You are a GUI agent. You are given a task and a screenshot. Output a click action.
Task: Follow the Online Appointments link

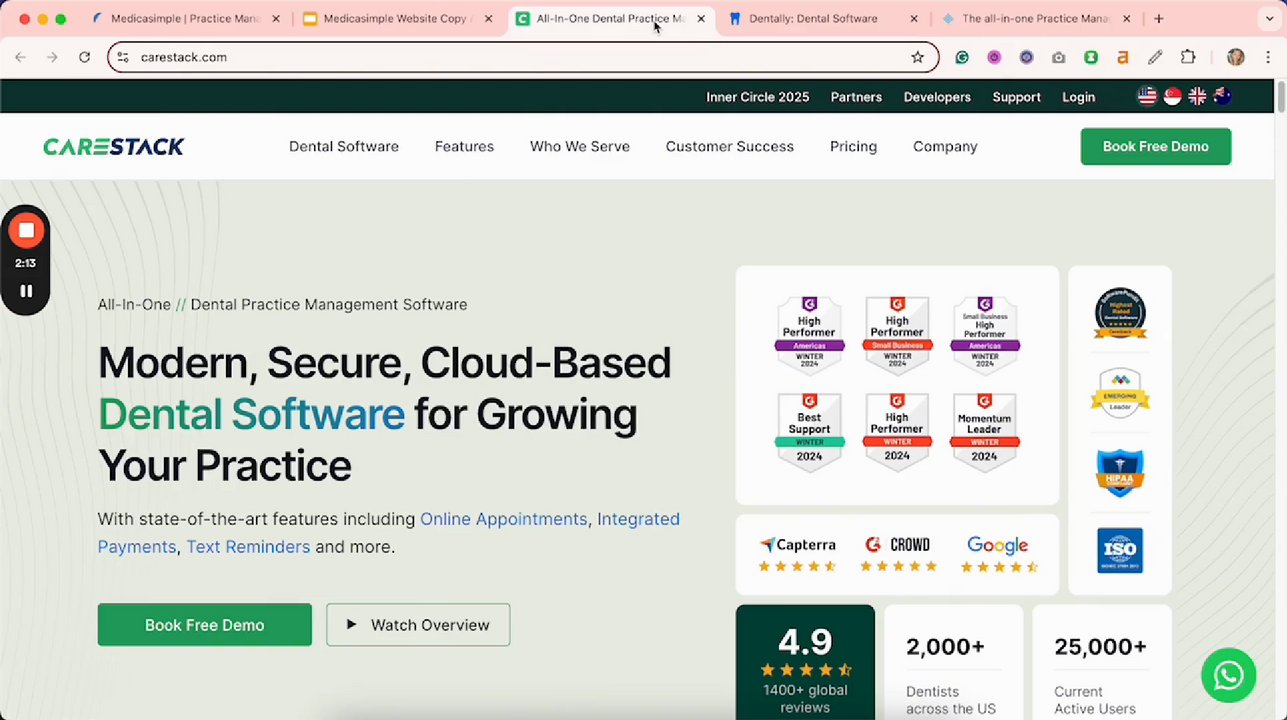[503, 519]
